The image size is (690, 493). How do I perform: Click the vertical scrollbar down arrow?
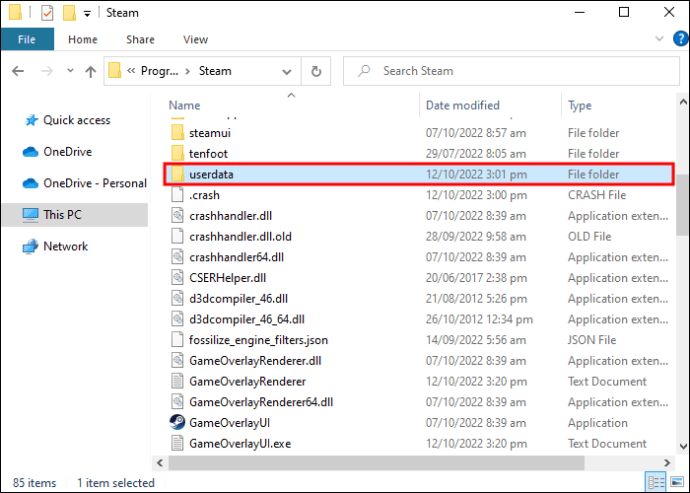[683, 446]
